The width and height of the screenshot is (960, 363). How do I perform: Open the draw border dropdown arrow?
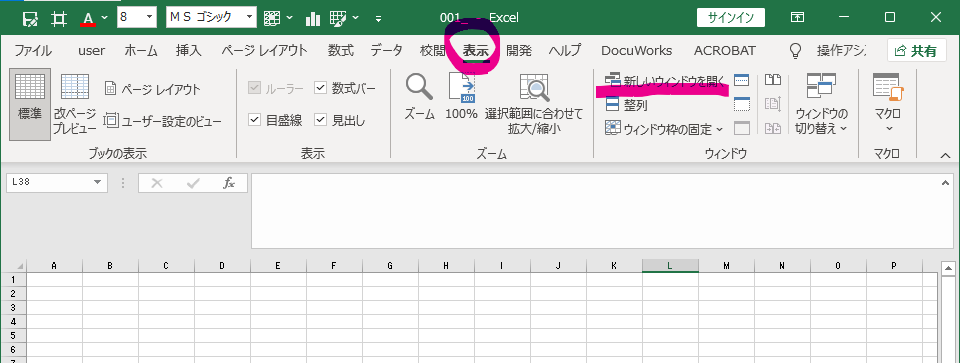[x=356, y=18]
